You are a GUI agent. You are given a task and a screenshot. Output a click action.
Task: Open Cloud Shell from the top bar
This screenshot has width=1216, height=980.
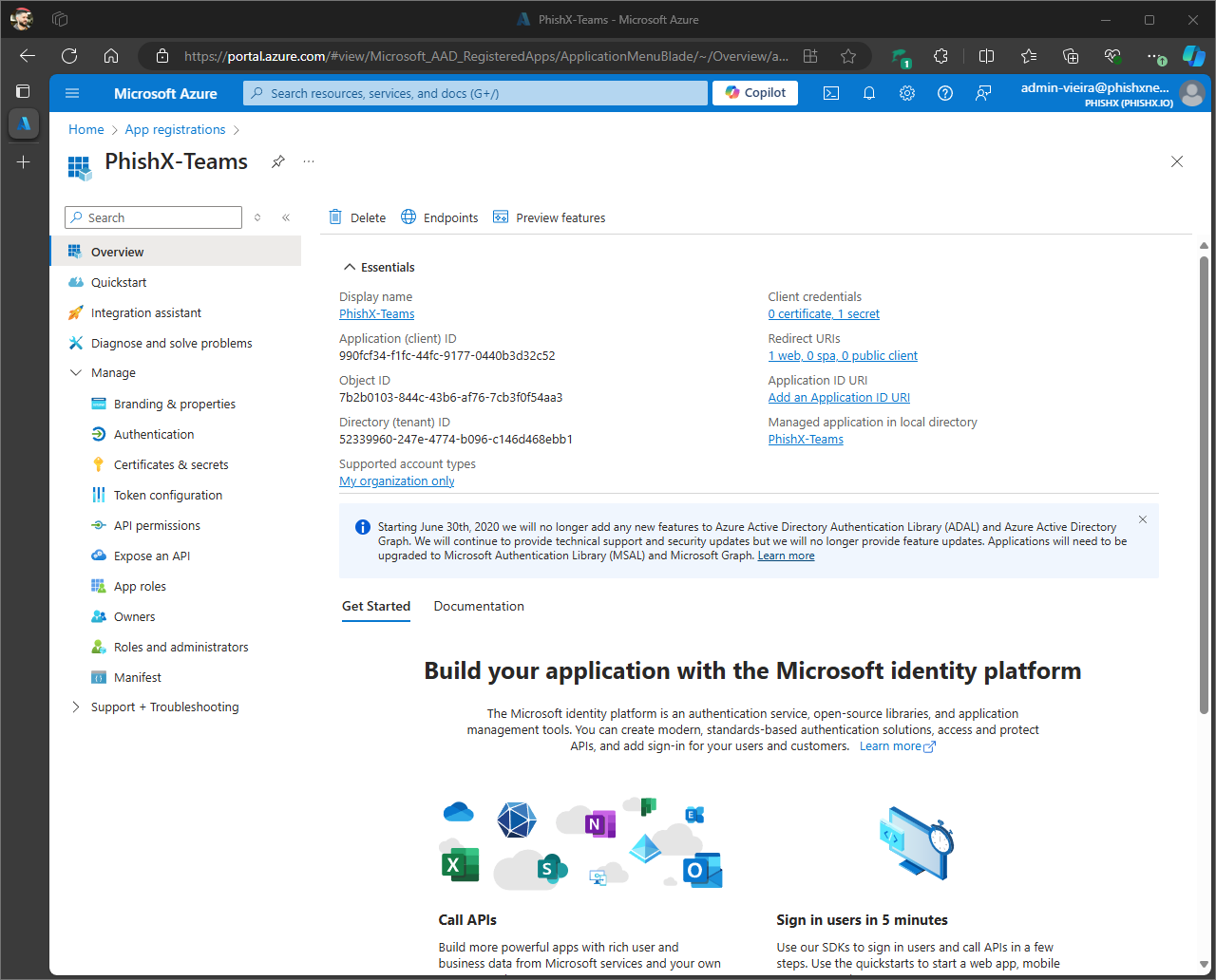point(831,93)
